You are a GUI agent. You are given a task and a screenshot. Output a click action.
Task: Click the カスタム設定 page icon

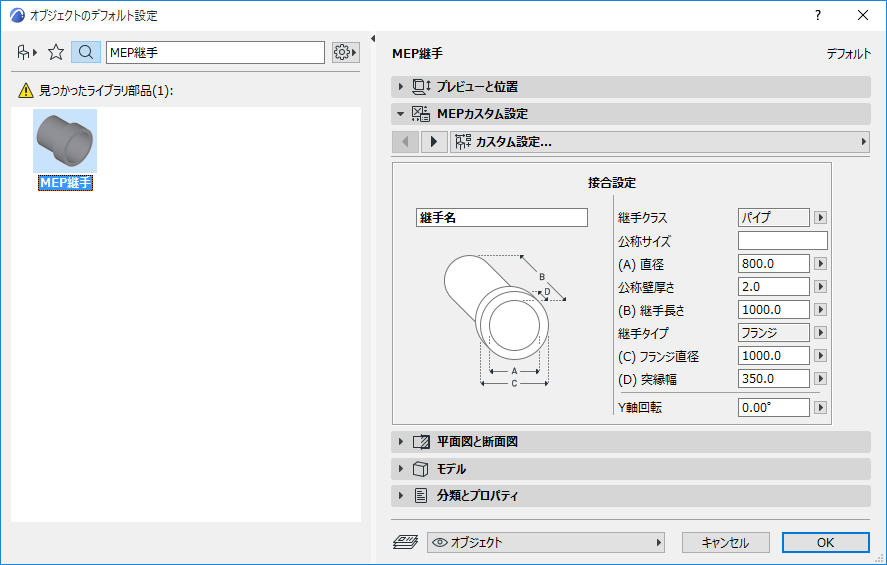[463, 141]
